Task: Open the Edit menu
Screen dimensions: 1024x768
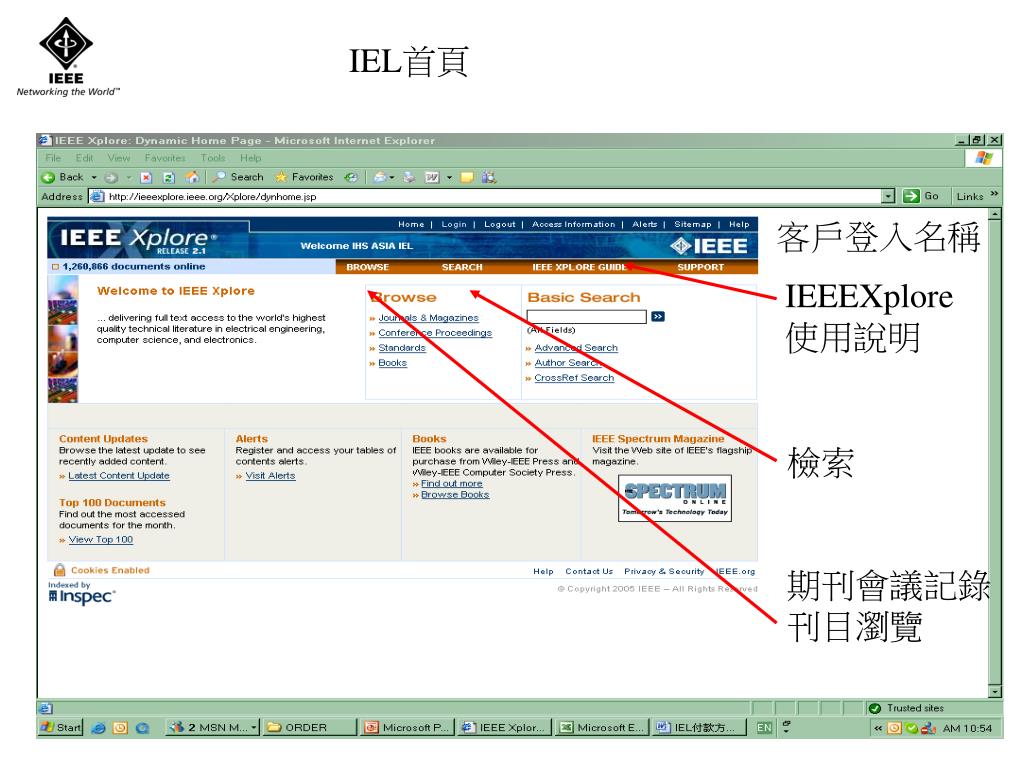Action: (84, 158)
